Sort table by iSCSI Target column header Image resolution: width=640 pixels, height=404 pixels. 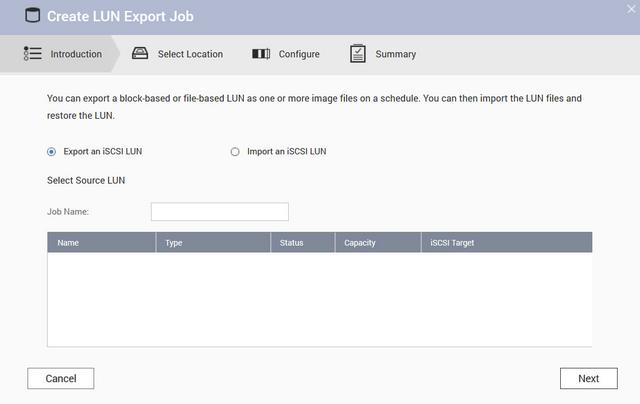507,242
